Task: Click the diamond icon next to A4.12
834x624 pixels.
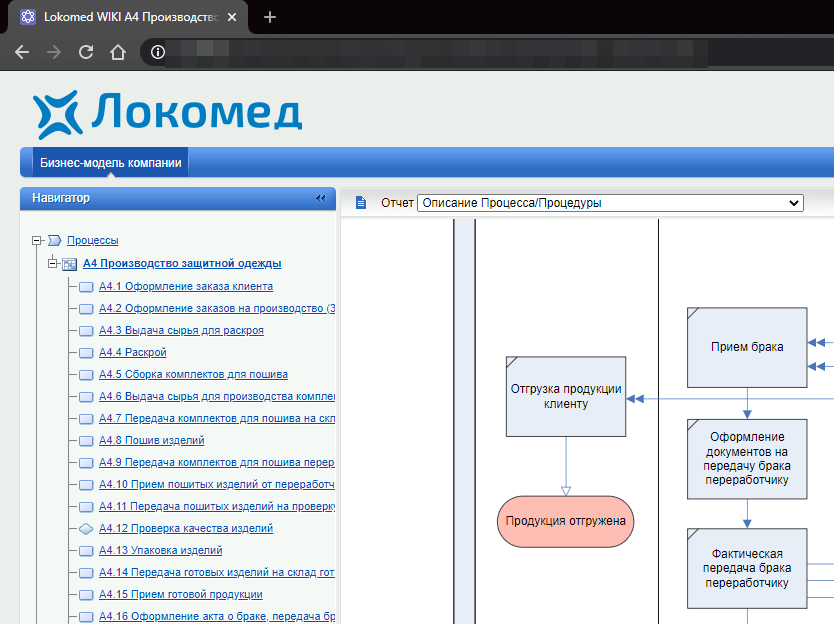Action: (86, 528)
